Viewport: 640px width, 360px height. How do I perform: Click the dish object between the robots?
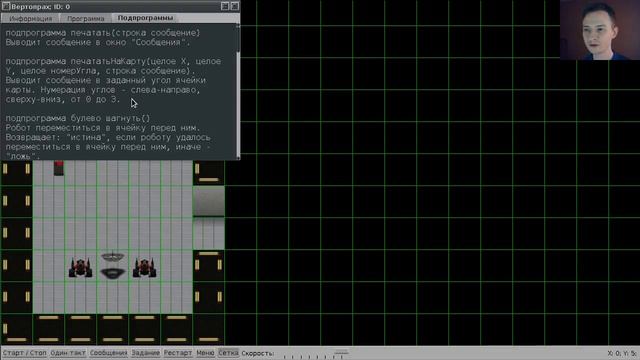pyautogui.click(x=113, y=266)
